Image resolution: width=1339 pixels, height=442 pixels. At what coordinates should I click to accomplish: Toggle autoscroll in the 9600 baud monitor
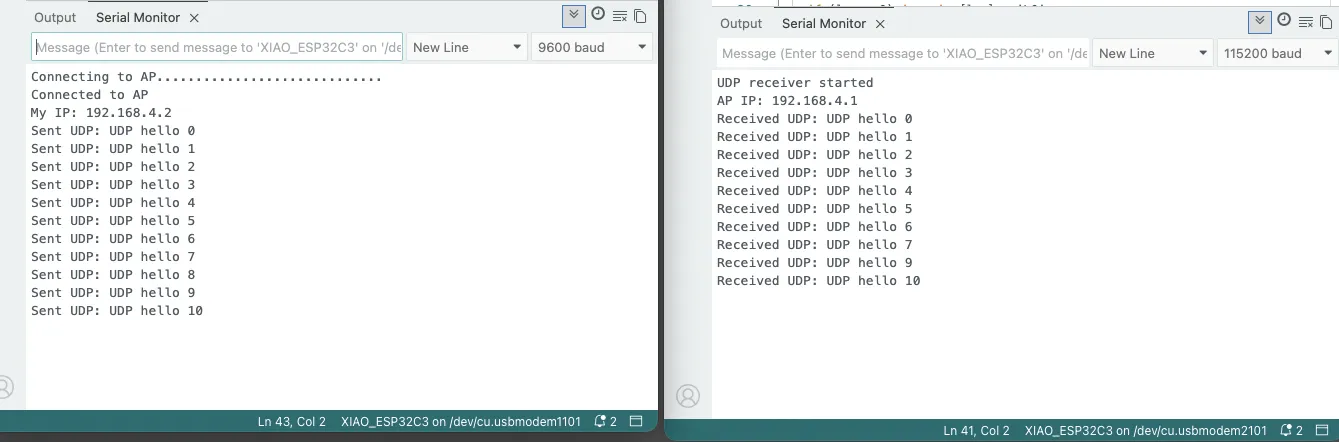[573, 16]
